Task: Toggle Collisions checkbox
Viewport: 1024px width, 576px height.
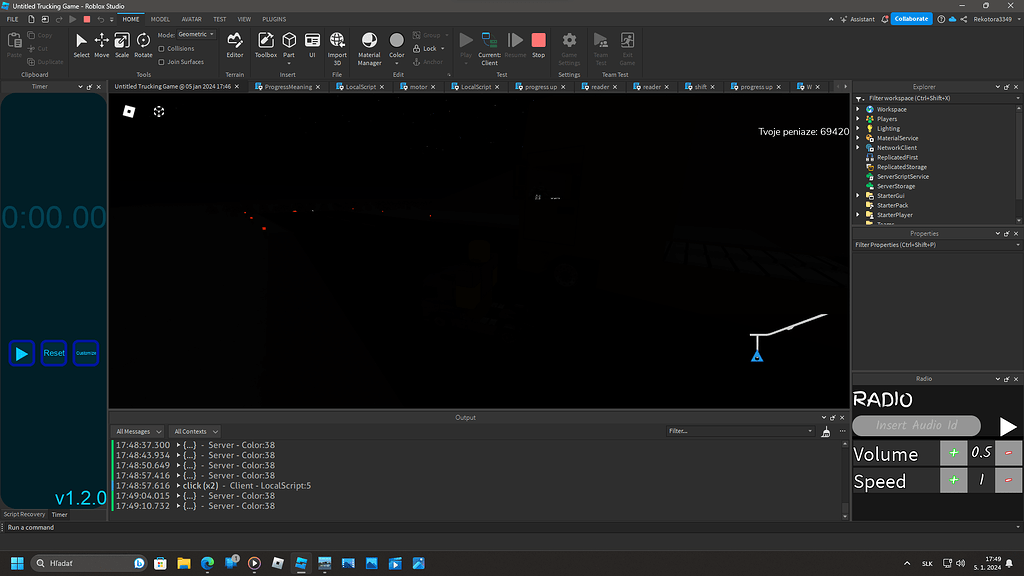Action: (x=161, y=48)
